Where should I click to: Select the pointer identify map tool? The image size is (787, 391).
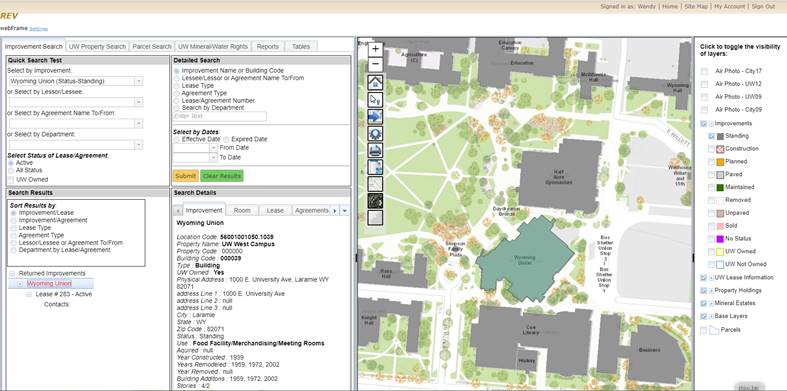point(375,99)
